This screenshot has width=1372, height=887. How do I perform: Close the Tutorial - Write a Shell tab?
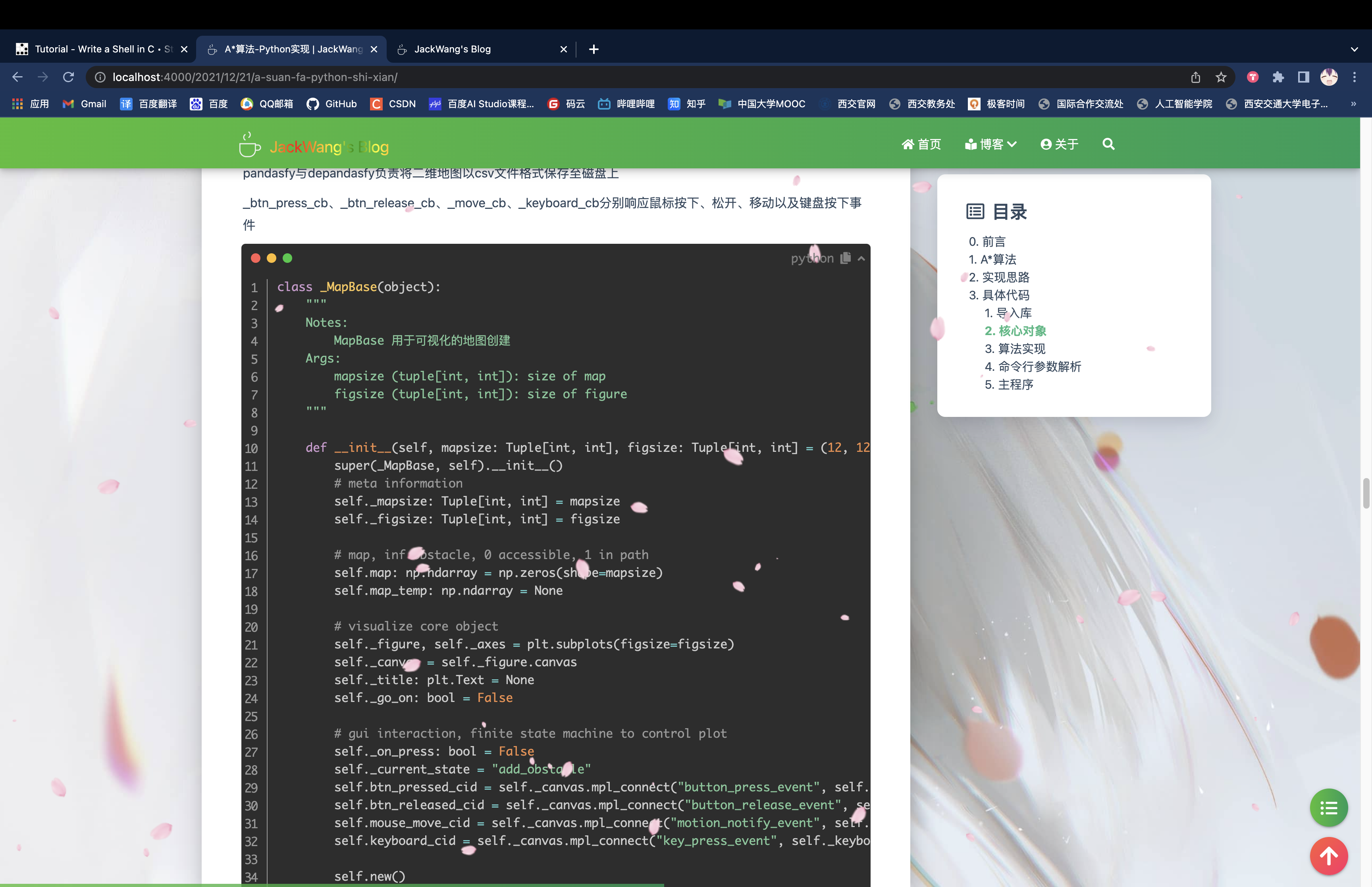coord(184,50)
